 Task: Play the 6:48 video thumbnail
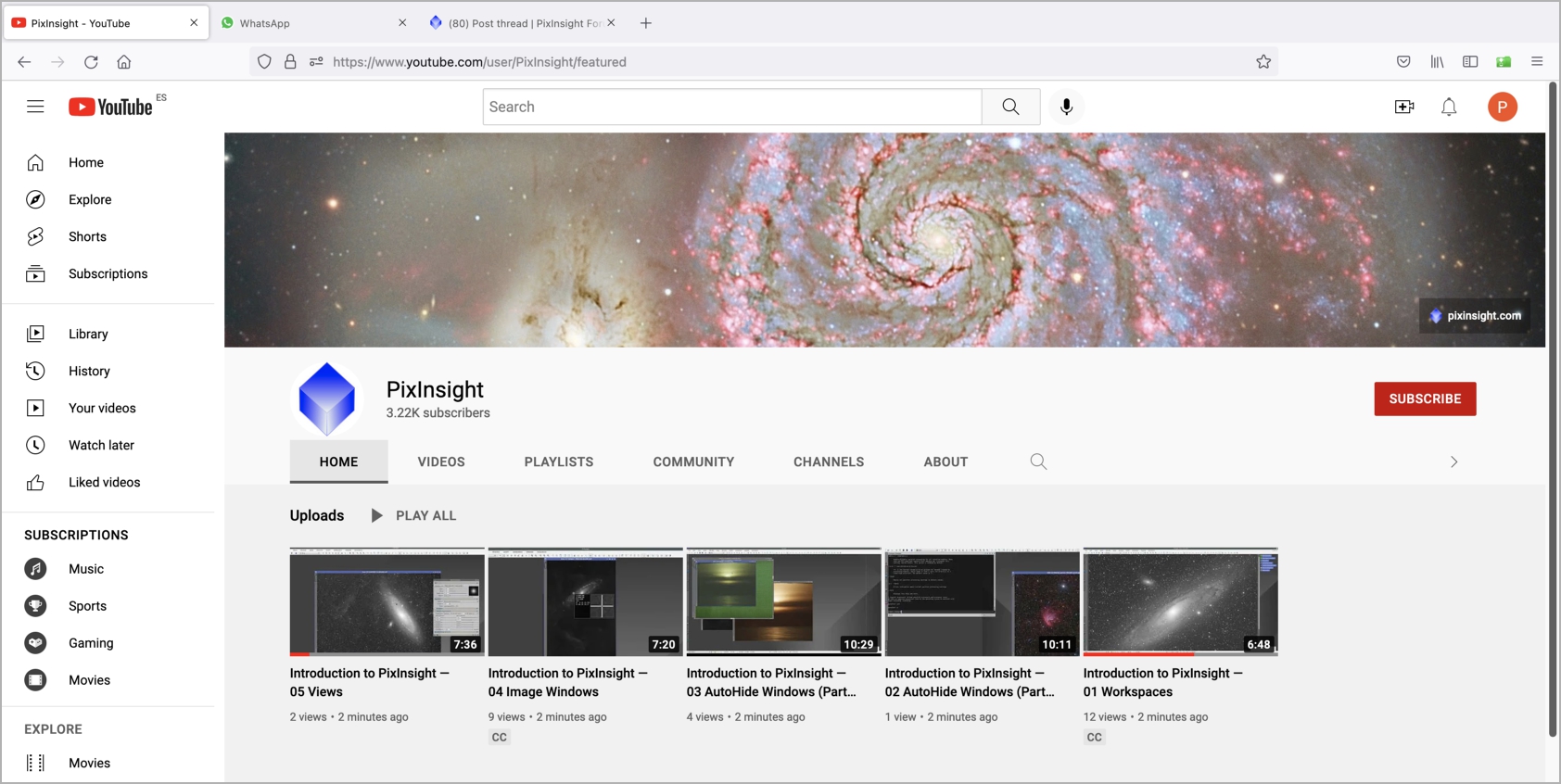click(1180, 601)
